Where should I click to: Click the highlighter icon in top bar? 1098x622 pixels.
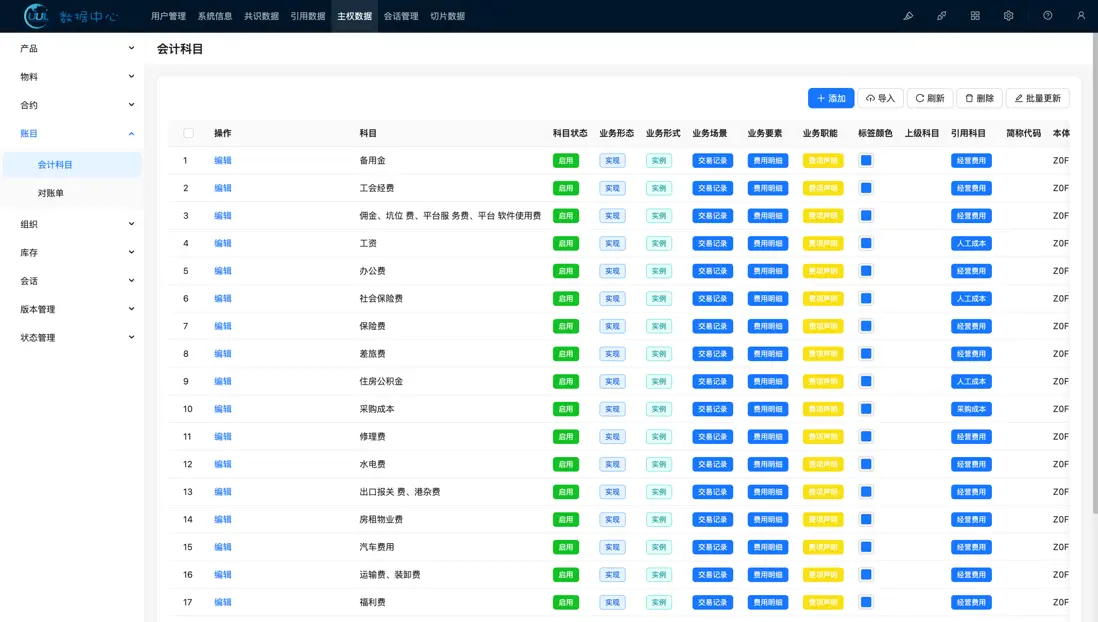point(908,15)
